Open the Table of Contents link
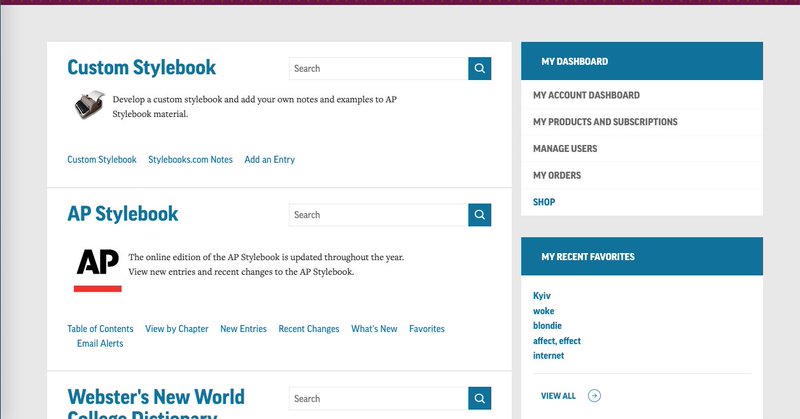 coord(100,329)
